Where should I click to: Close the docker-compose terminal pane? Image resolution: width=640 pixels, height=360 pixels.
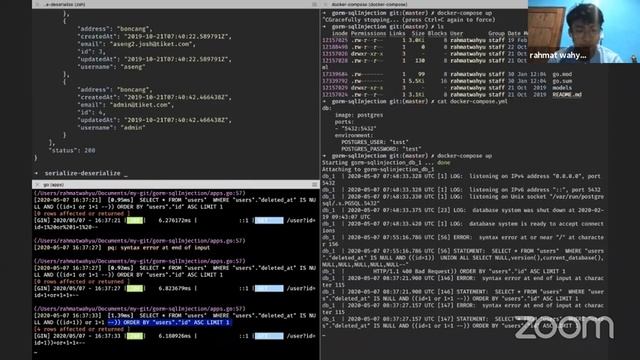click(325, 4)
